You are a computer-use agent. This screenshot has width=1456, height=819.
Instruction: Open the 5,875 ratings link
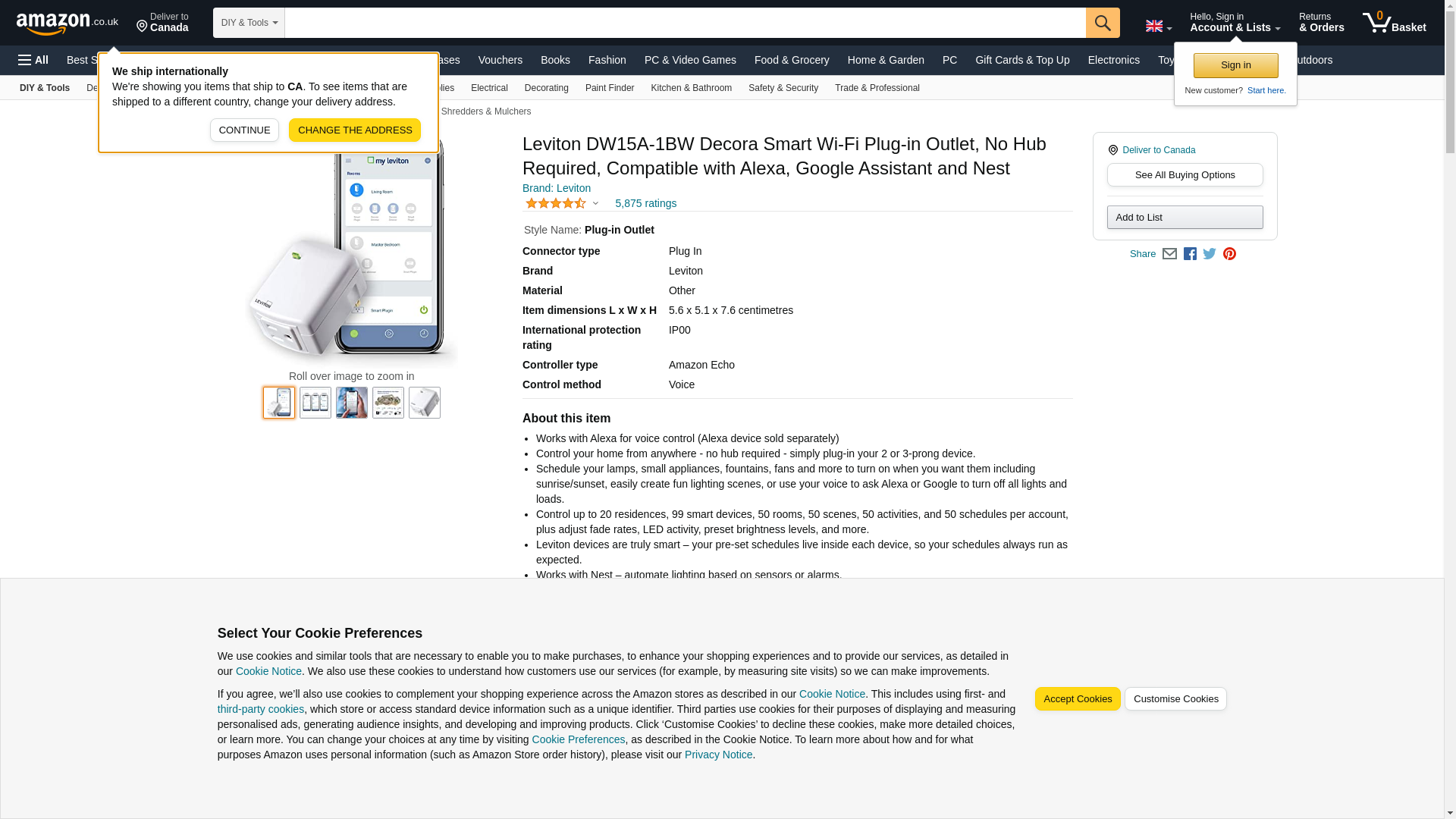(x=645, y=203)
